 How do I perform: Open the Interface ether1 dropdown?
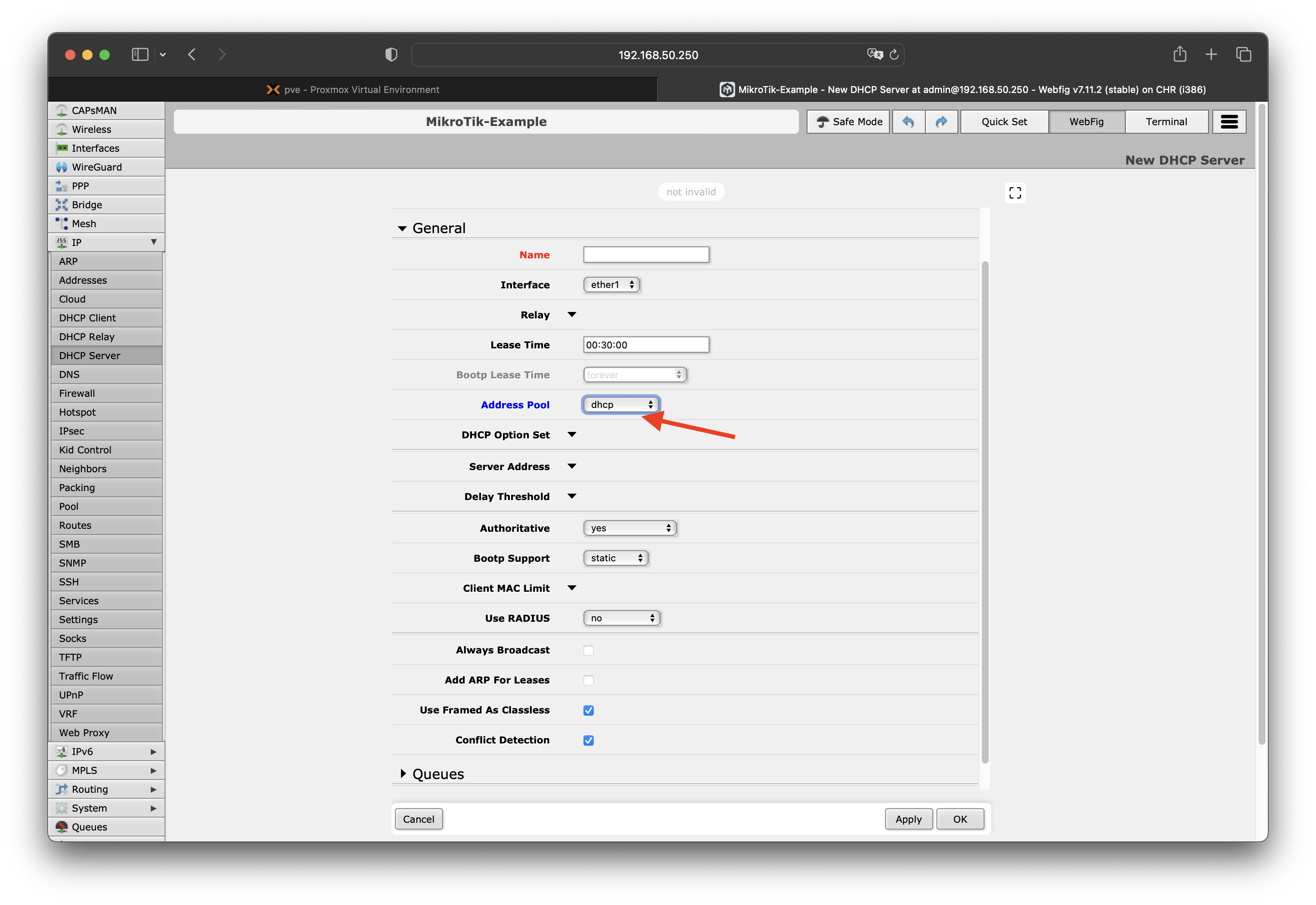611,285
